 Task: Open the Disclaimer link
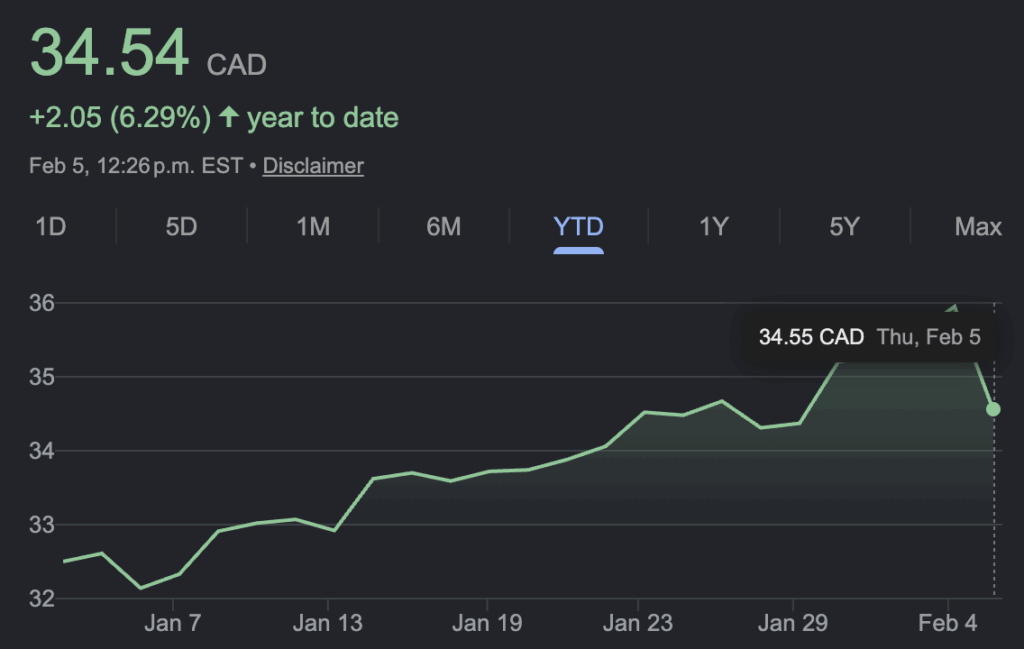(313, 166)
